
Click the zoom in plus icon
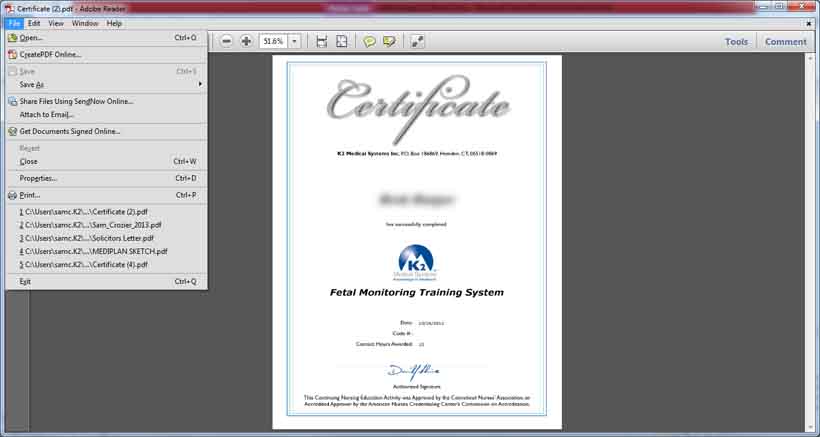coord(246,41)
